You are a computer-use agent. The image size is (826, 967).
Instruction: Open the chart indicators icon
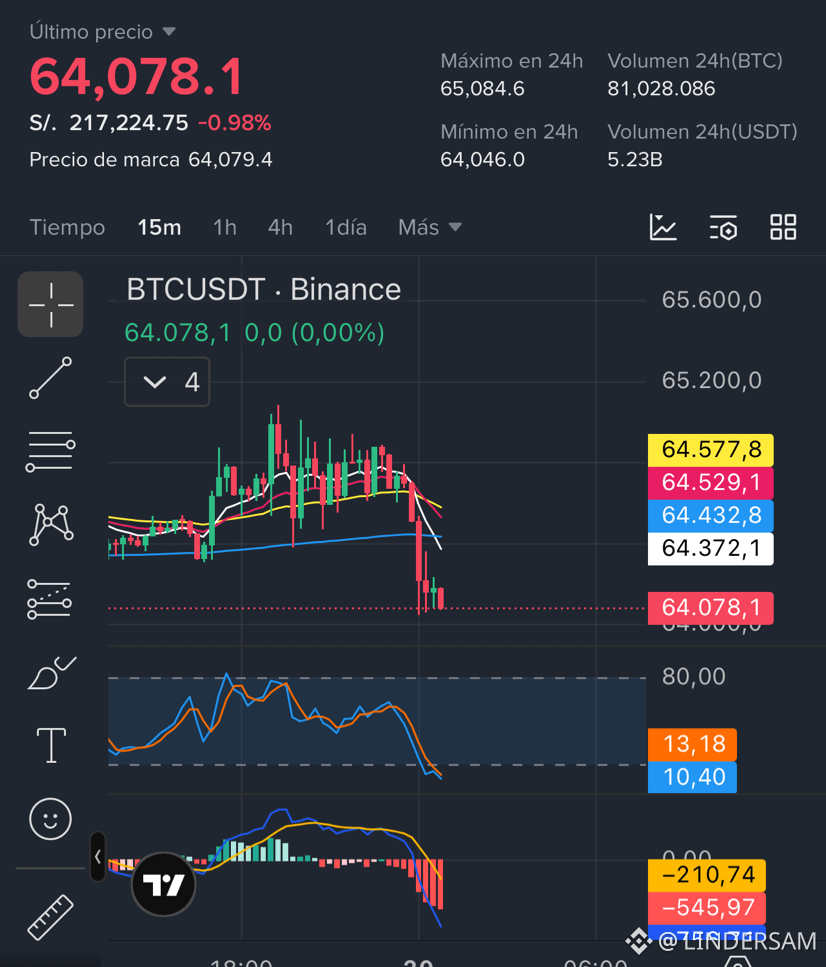click(x=663, y=228)
